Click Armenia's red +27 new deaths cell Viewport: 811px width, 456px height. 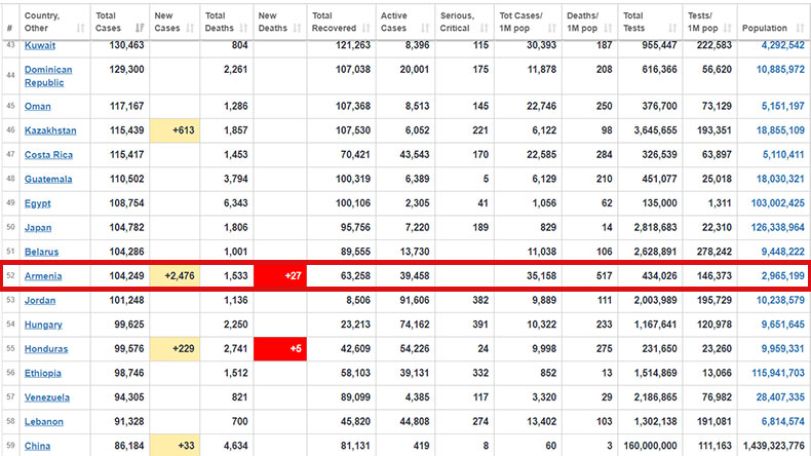point(280,276)
